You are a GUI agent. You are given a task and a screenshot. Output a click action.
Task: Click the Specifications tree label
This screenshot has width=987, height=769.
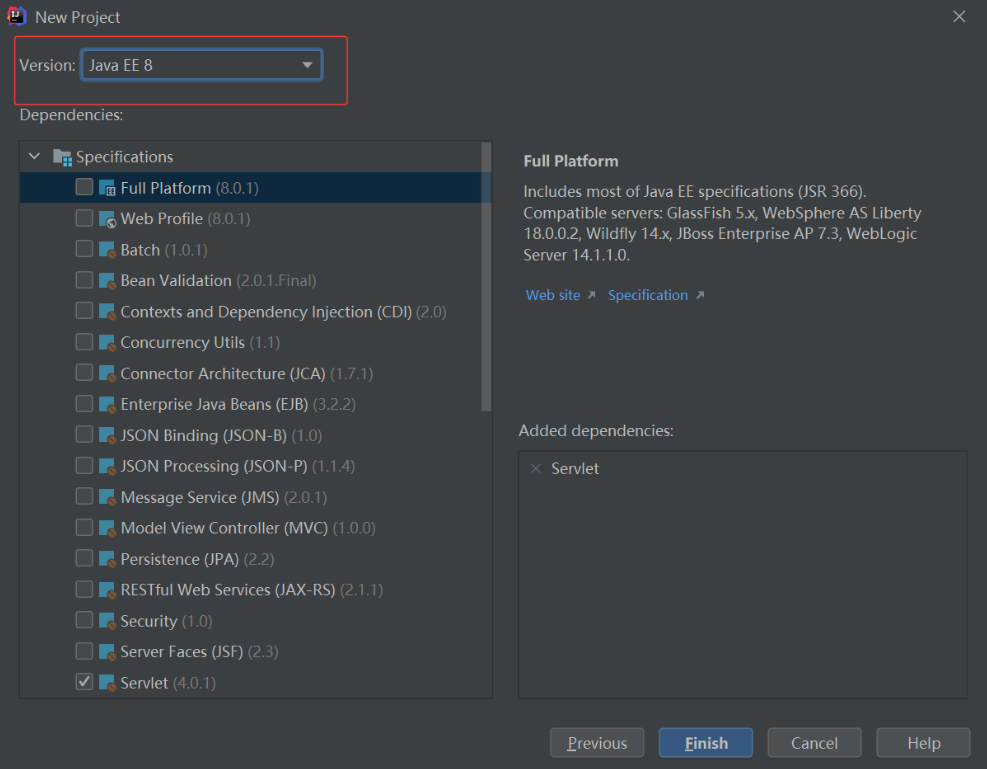pyautogui.click(x=125, y=157)
